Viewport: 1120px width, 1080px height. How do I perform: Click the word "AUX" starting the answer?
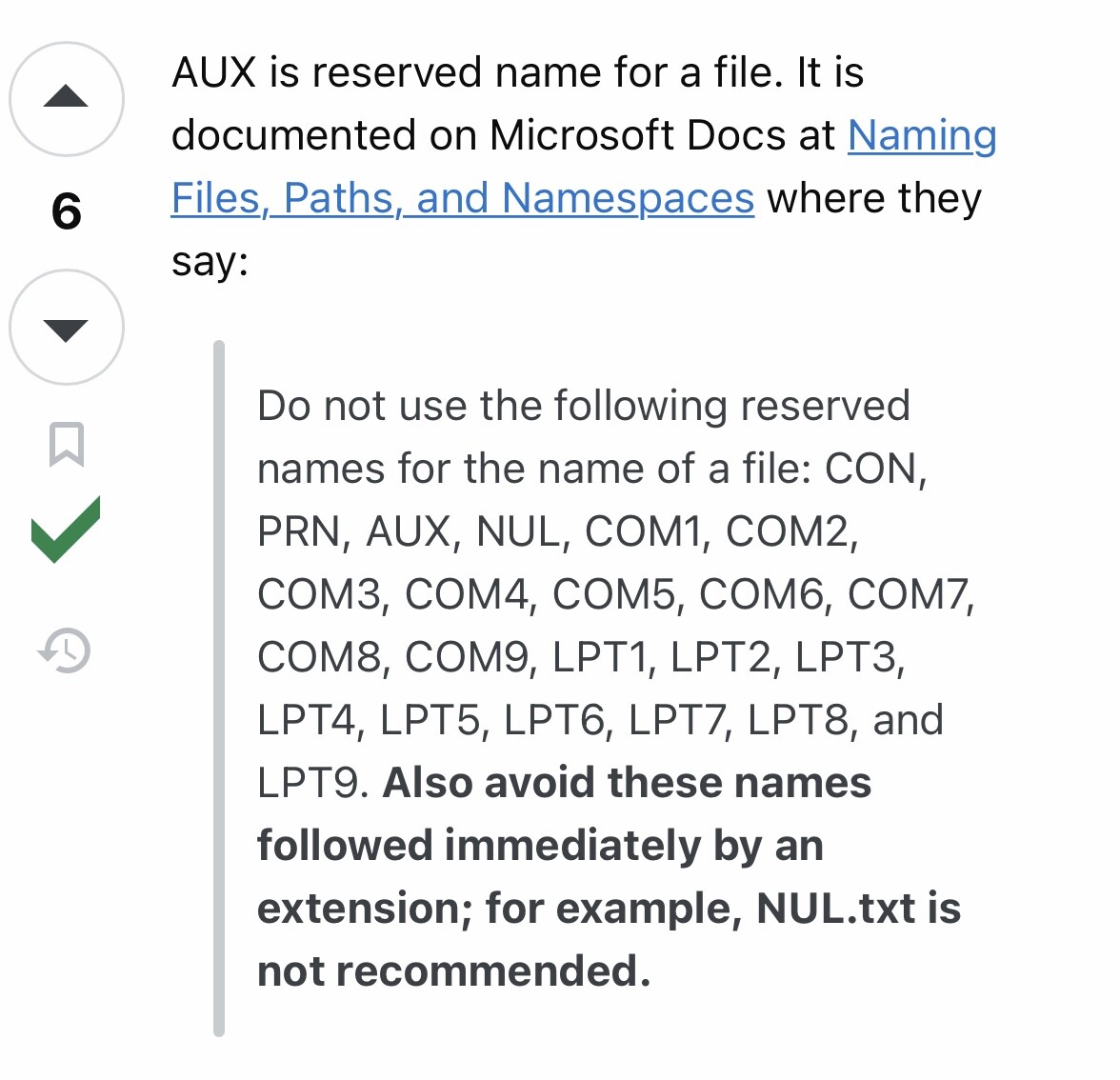pyautogui.click(x=214, y=72)
